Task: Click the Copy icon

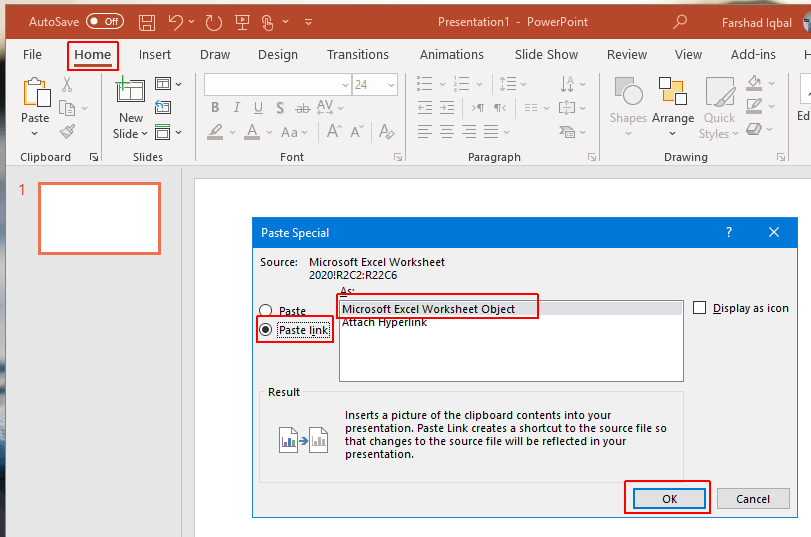Action: click(x=67, y=108)
